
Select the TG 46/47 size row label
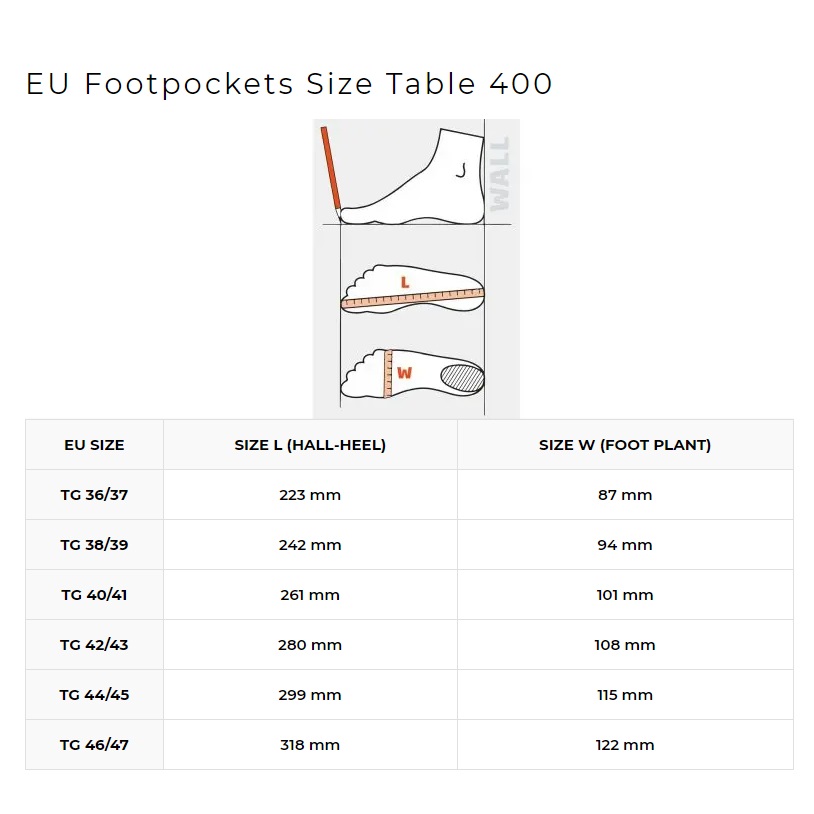(x=94, y=745)
